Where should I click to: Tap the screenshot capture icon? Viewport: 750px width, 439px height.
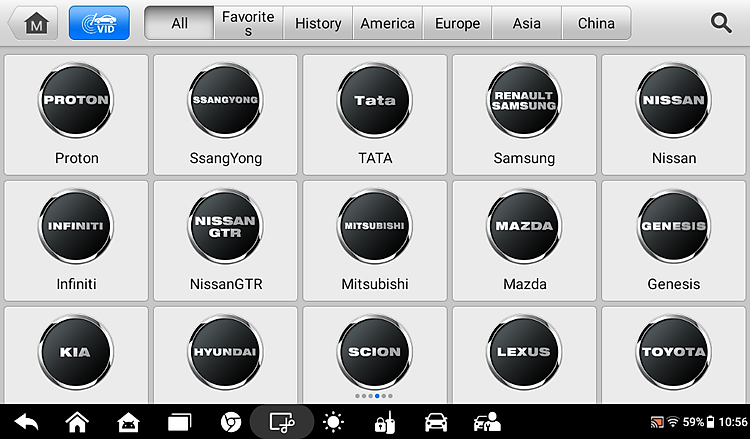click(282, 422)
